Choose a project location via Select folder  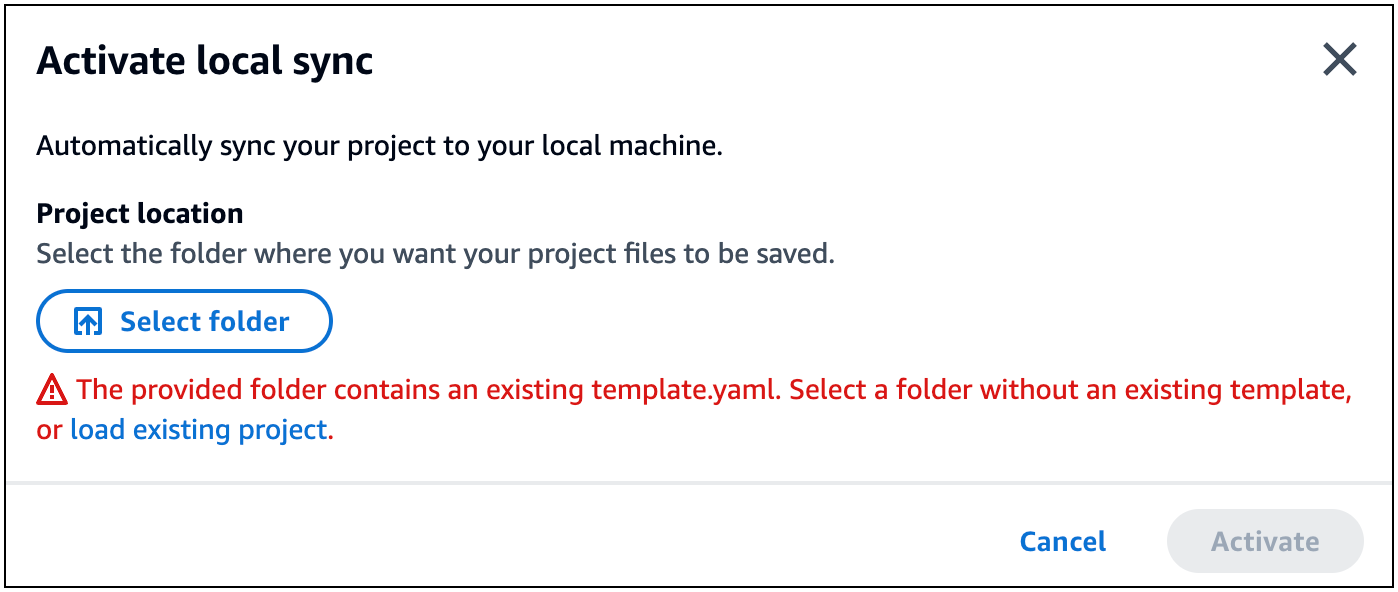click(184, 320)
